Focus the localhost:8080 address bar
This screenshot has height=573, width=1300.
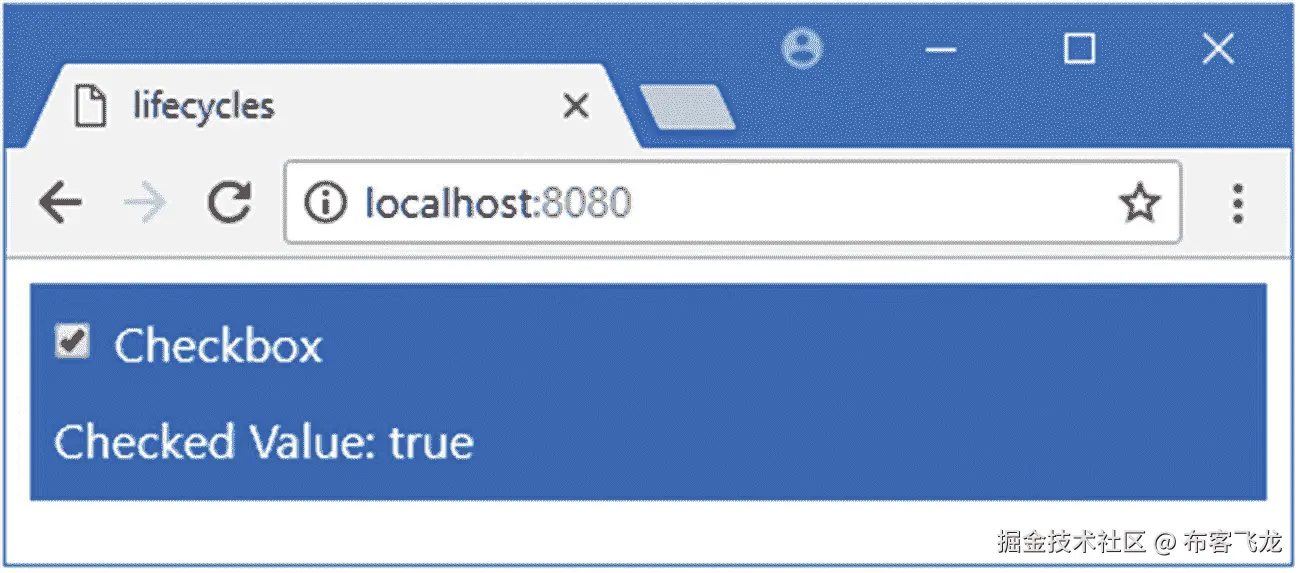(x=733, y=203)
